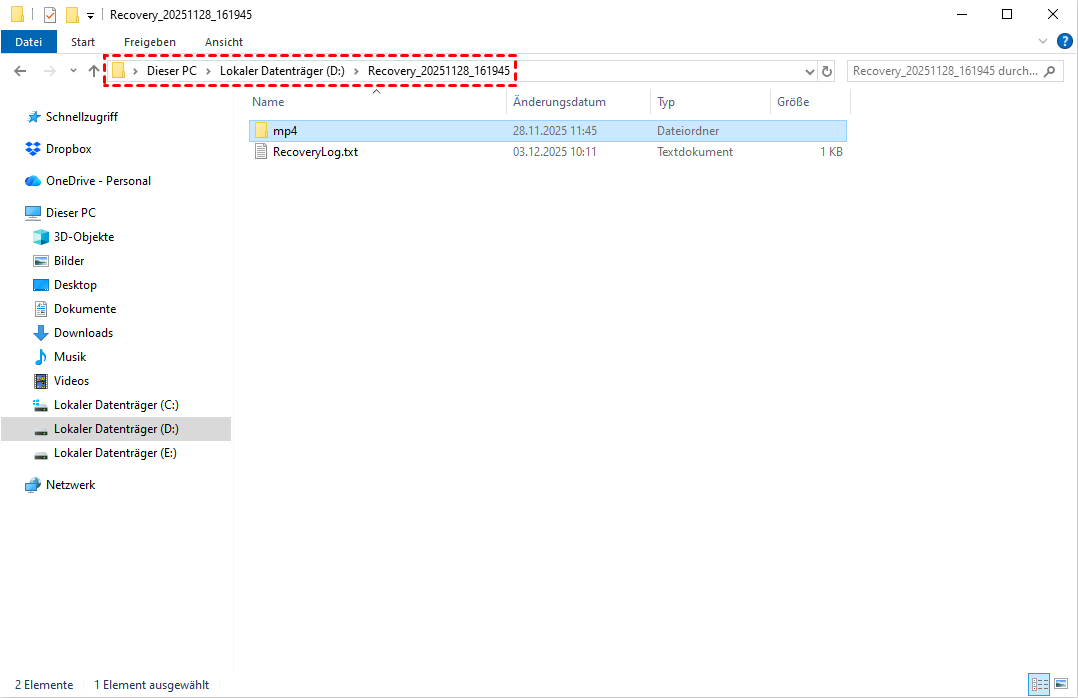Click the Up one level arrow
Image resolution: width=1078 pixels, height=698 pixels.
click(94, 71)
